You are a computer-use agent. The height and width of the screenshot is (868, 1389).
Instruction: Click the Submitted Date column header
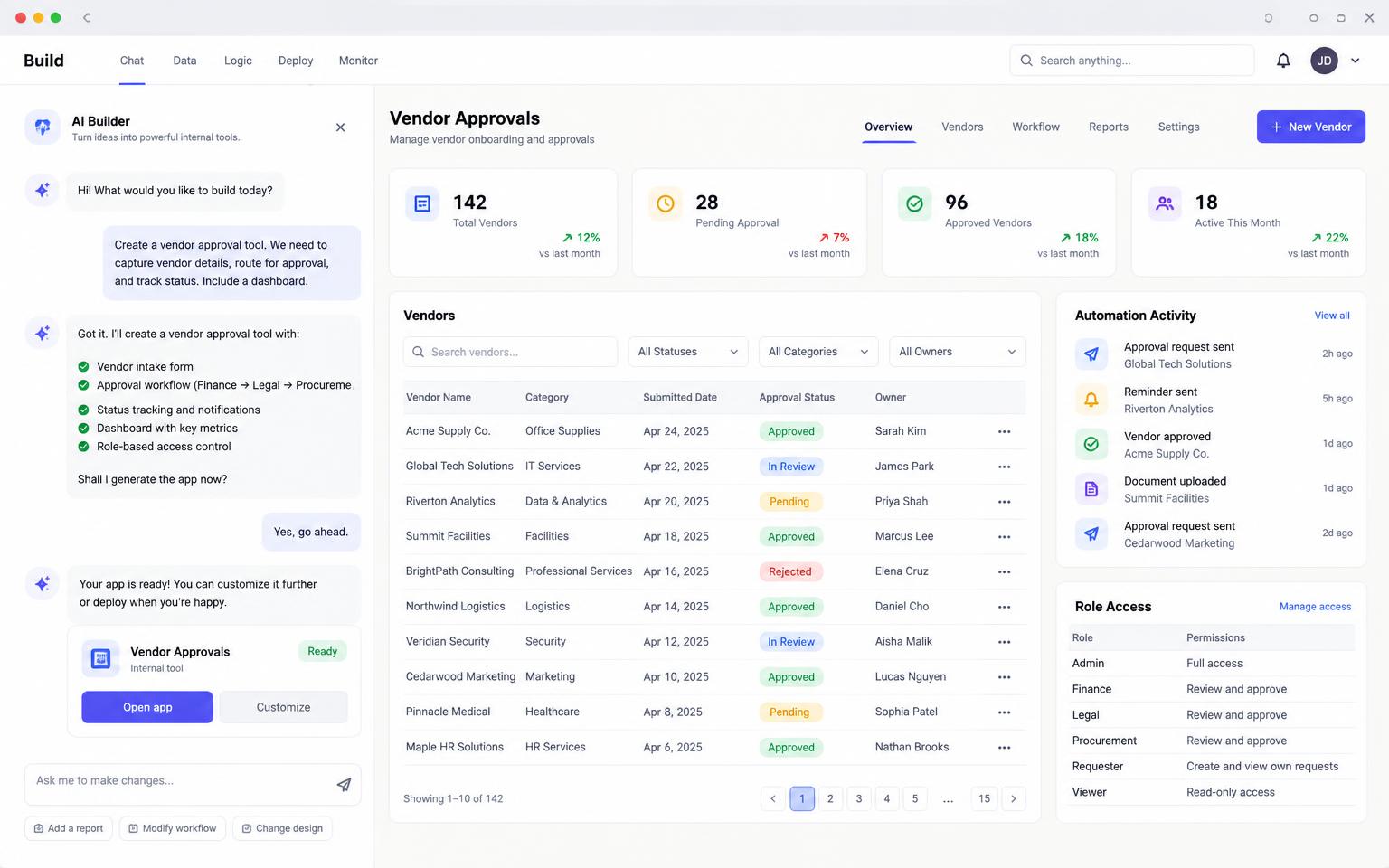pos(680,397)
